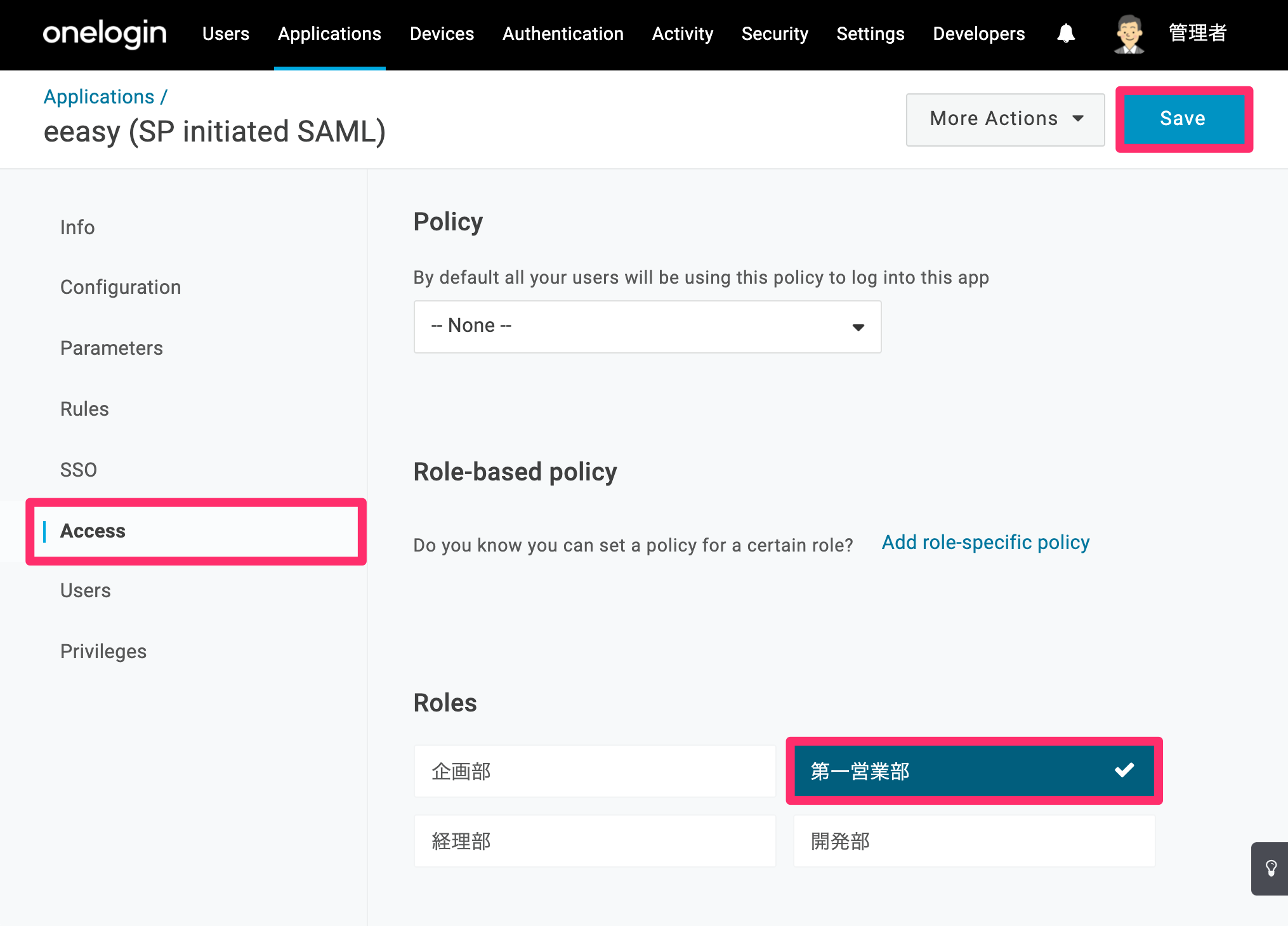Select the 経理部 role
Viewport: 1288px width, 926px height.
click(x=595, y=841)
